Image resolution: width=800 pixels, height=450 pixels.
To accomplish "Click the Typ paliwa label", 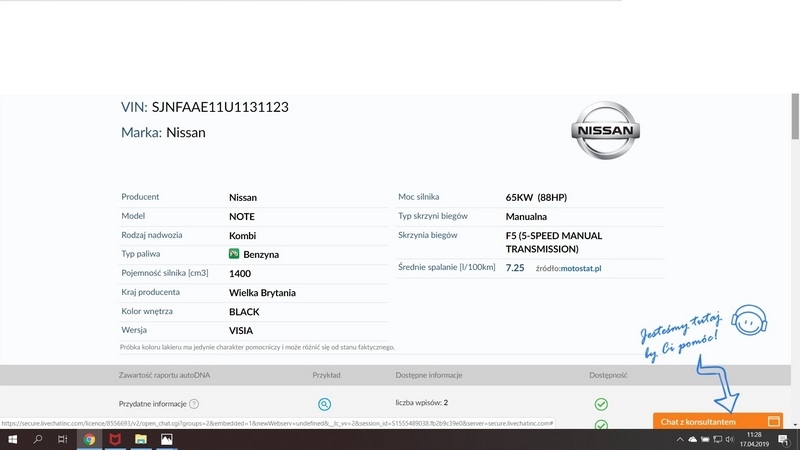I will click(141, 254).
